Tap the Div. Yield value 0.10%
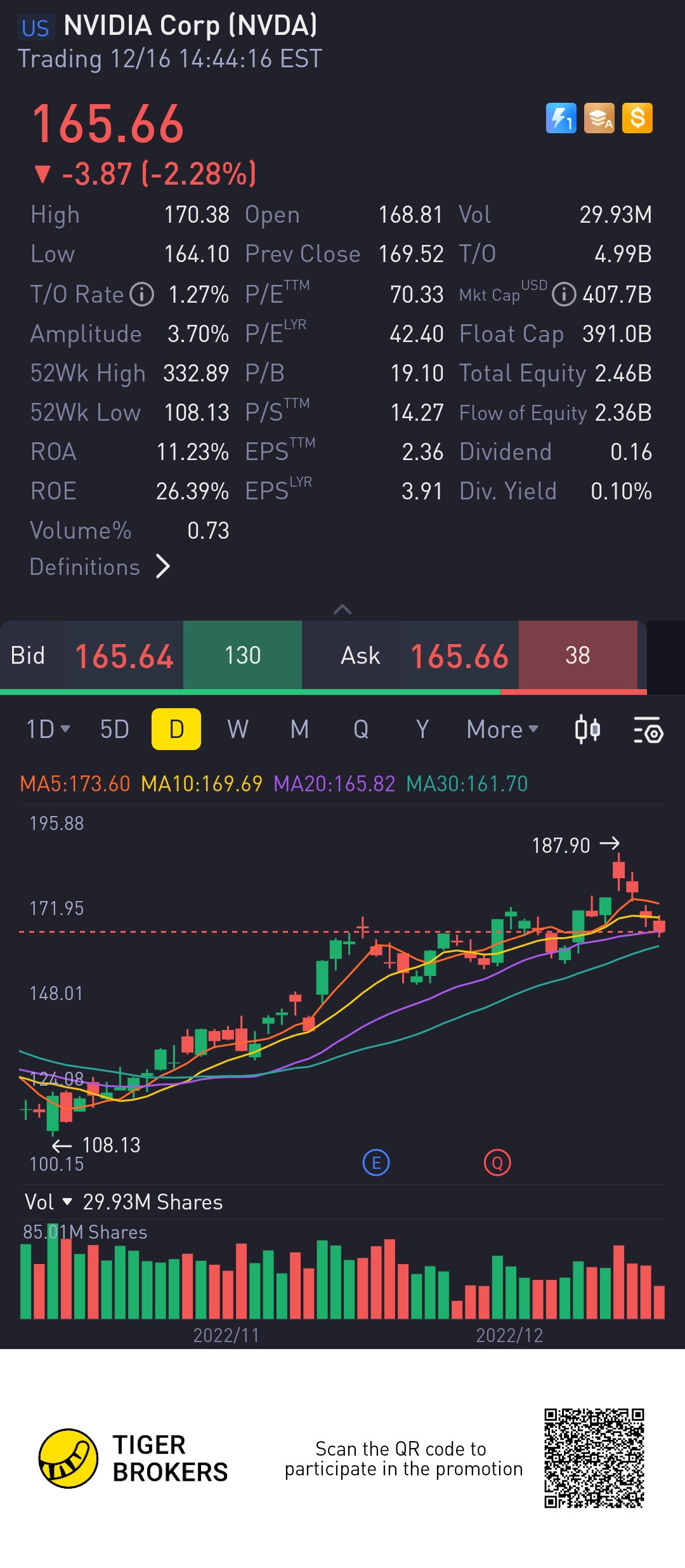The height and width of the screenshot is (1568, 685). (x=621, y=491)
